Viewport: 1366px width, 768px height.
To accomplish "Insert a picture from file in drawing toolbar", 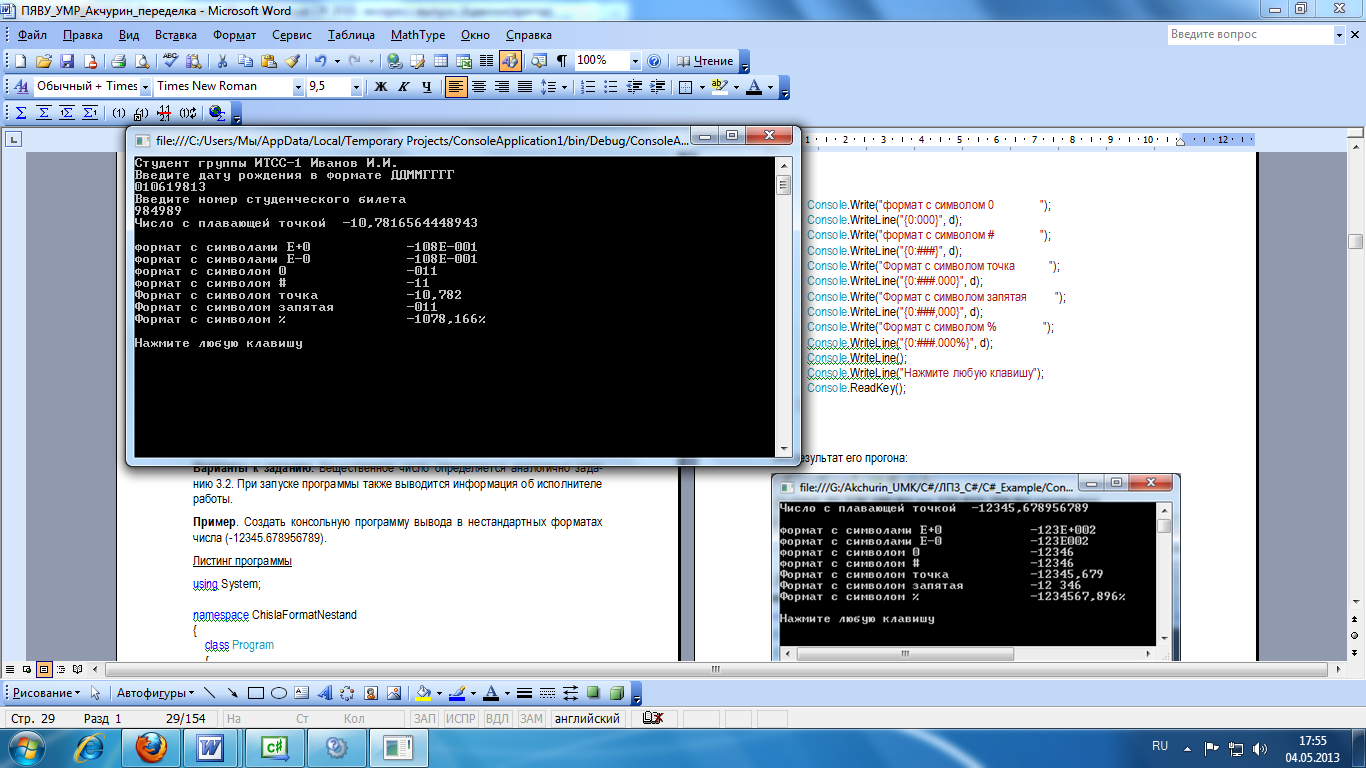I will (394, 692).
